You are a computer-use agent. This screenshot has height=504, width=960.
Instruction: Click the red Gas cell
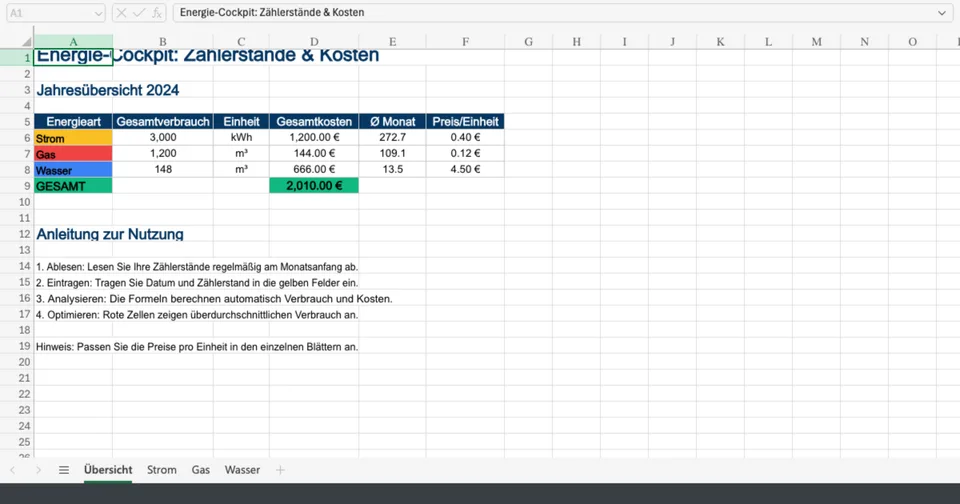73,154
